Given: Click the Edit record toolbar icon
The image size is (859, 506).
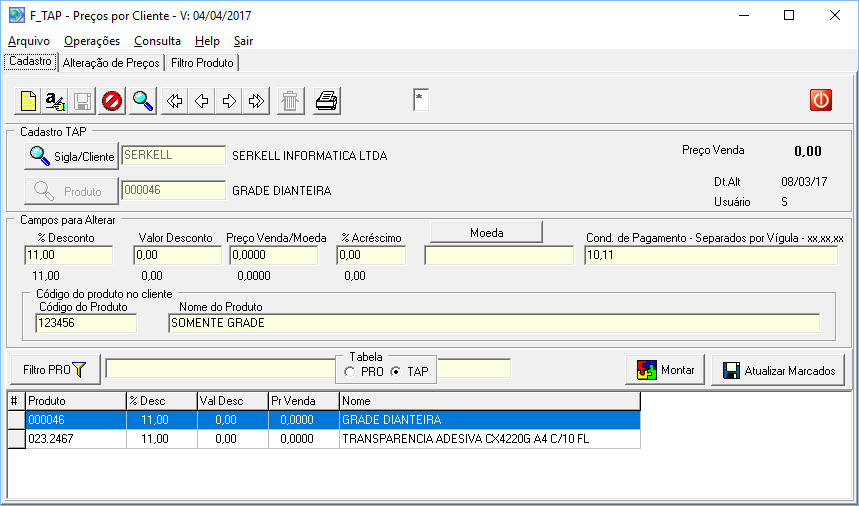Looking at the screenshot, I should pos(55,101).
